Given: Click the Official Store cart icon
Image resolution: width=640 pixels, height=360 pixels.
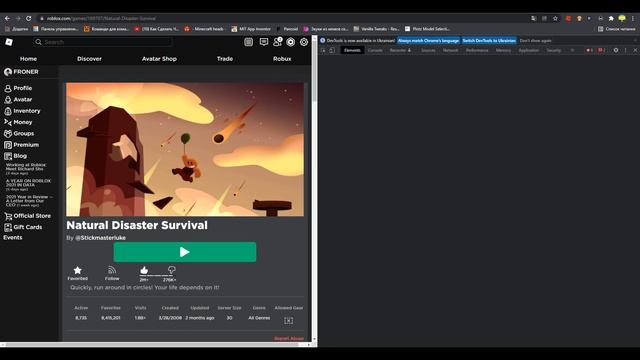Looking at the screenshot, I should [x=8, y=216].
